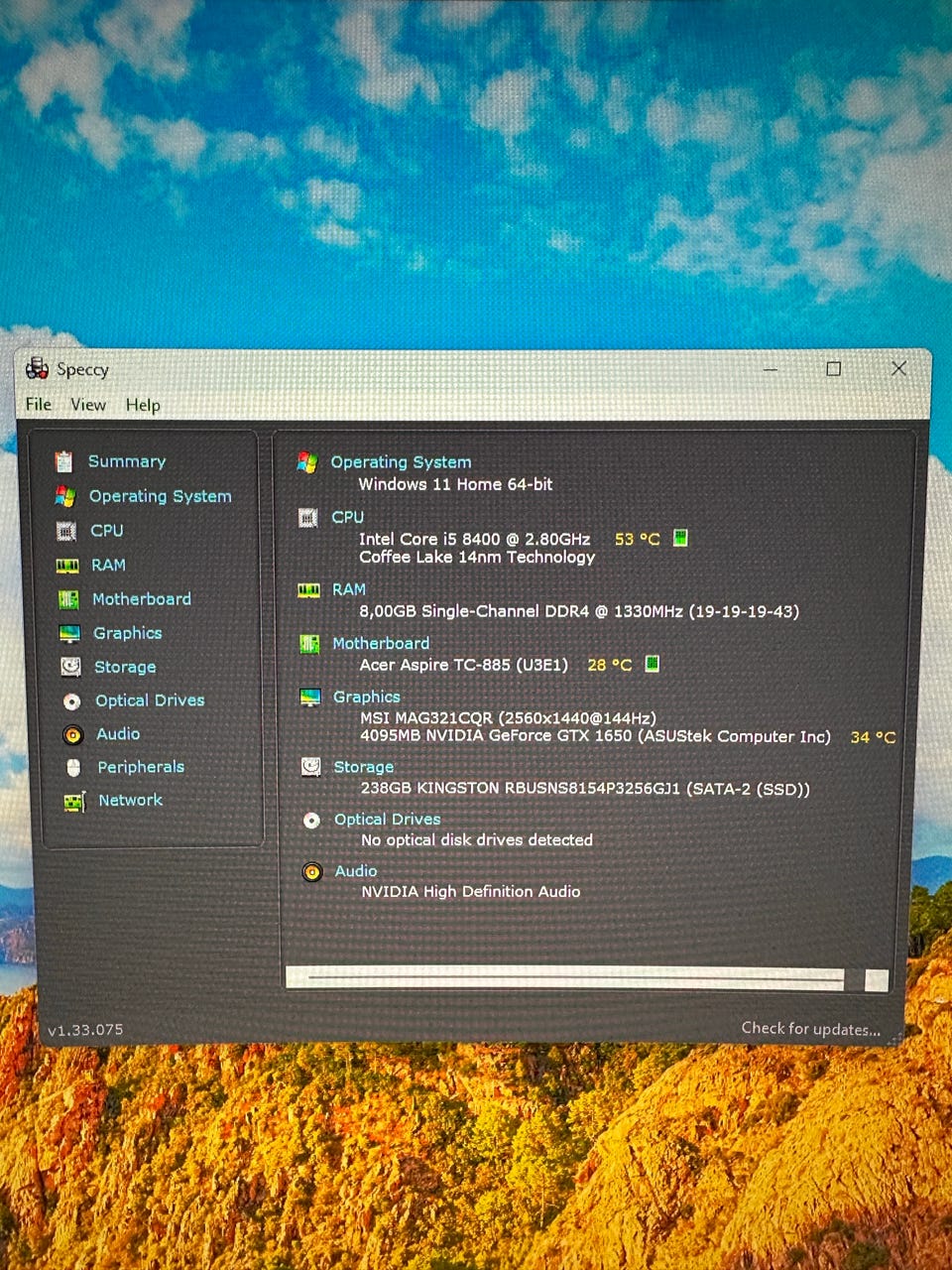Click the RAM icon in summary pane

pyautogui.click(x=309, y=590)
